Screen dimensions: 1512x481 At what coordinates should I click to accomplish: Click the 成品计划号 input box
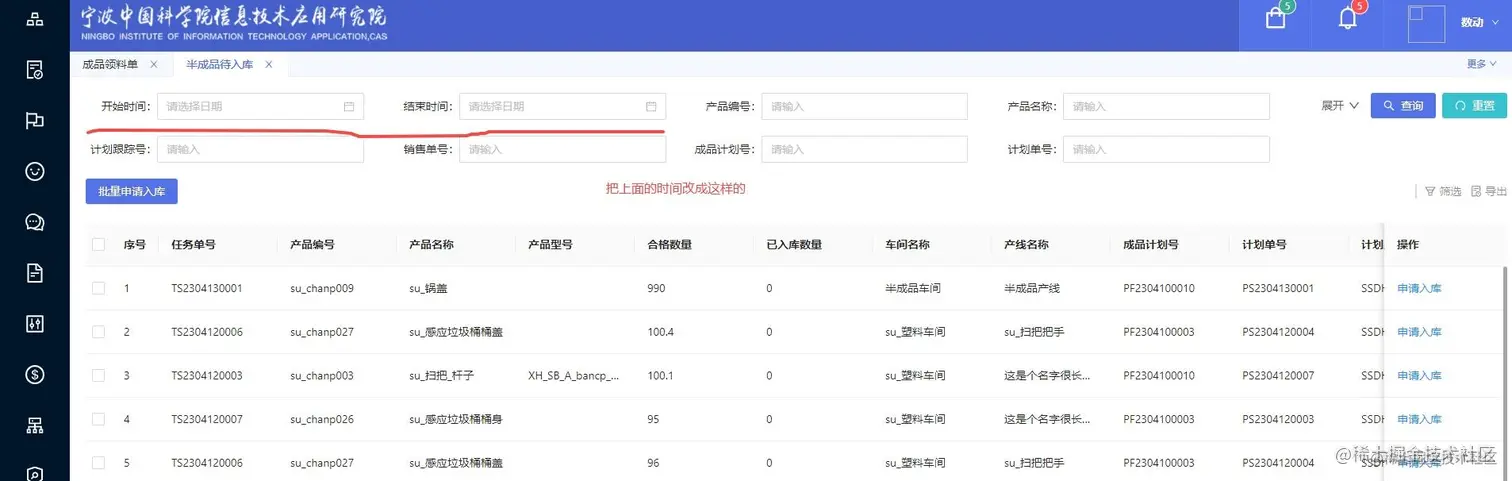pyautogui.click(x=864, y=149)
